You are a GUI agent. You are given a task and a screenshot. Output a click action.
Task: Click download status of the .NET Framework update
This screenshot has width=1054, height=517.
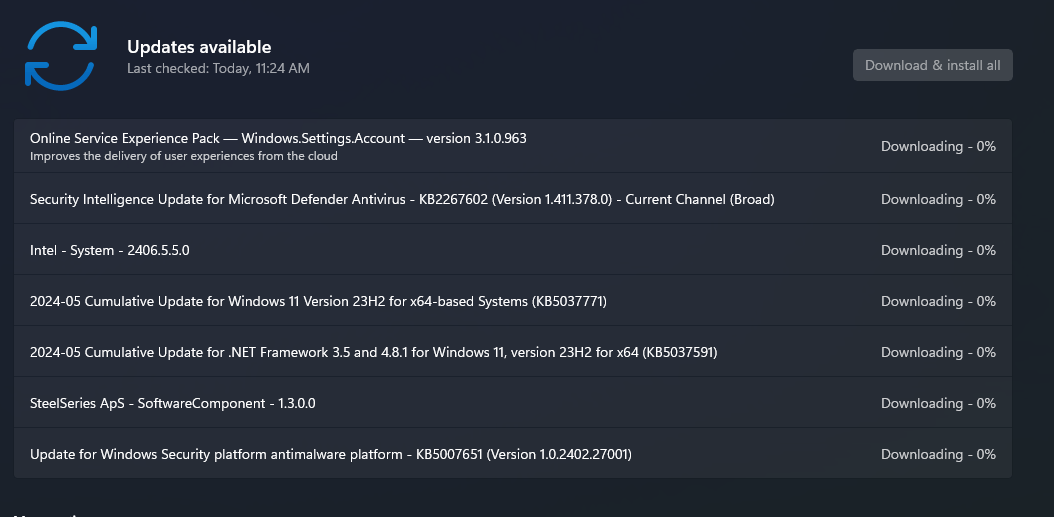tap(938, 352)
